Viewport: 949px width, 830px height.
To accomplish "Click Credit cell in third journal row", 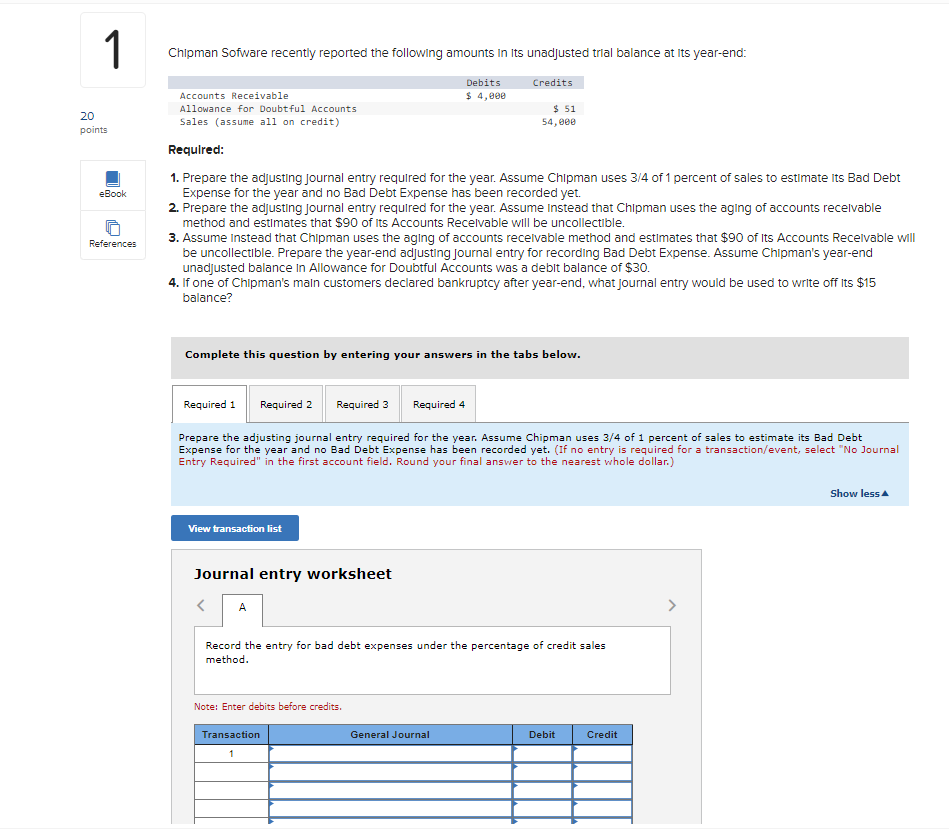I will click(x=602, y=790).
